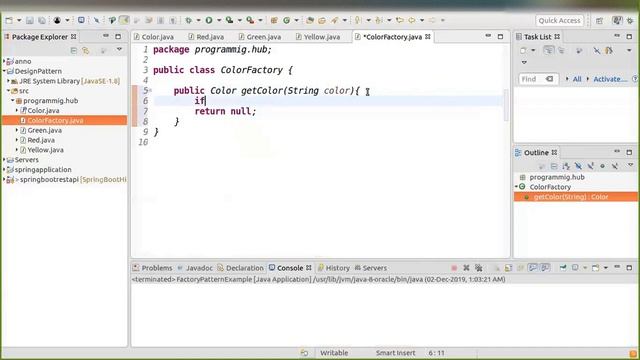Collapse the programmig.hub package node
This screenshot has height=360, width=640.
coord(13,100)
